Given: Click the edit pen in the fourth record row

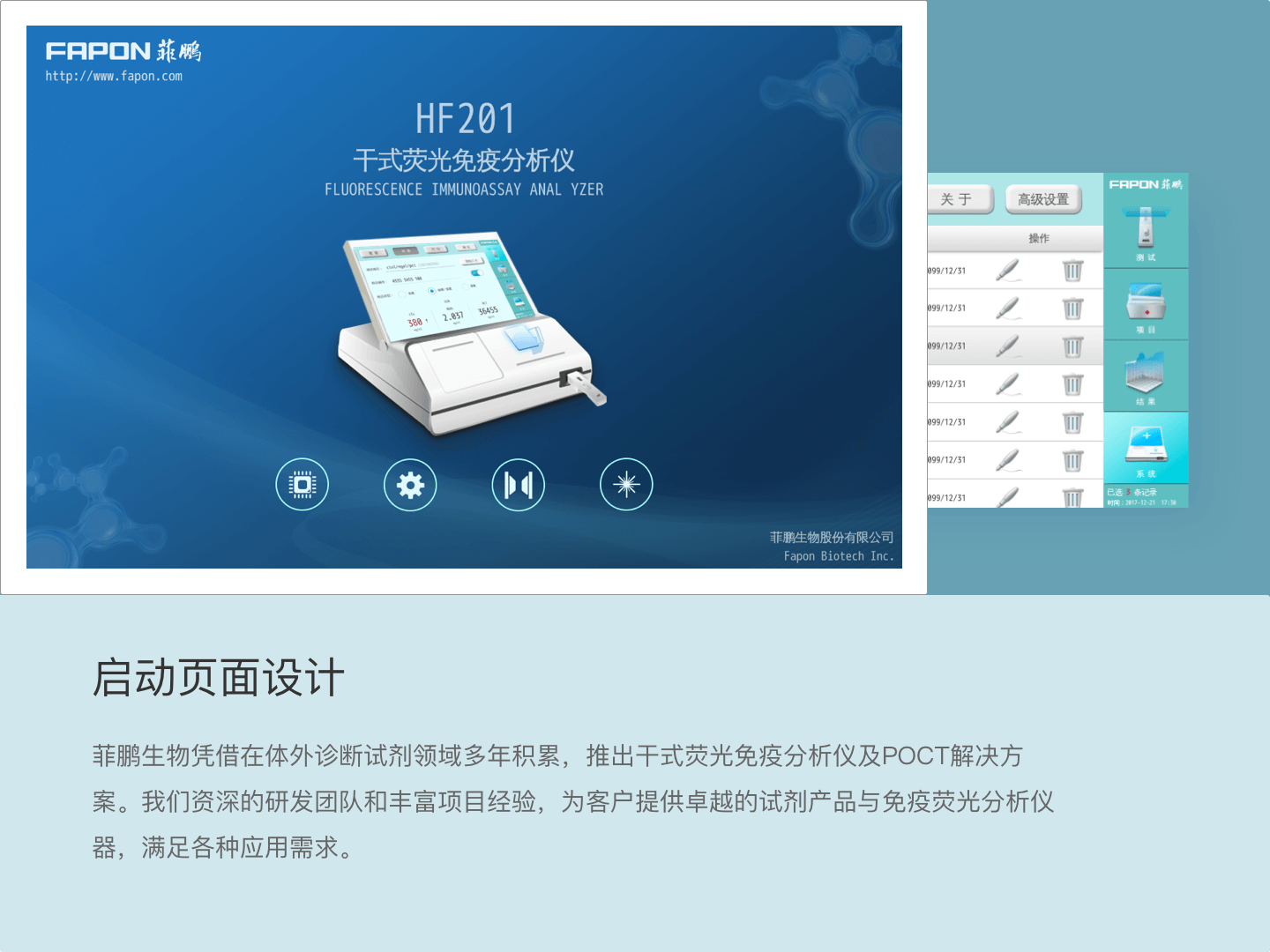Looking at the screenshot, I should pyautogui.click(x=1008, y=383).
